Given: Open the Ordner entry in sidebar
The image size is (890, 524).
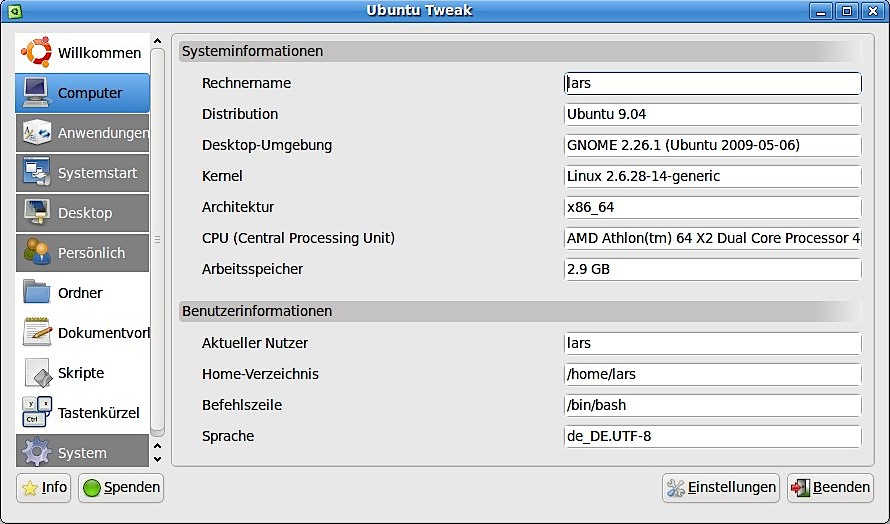Looking at the screenshot, I should [x=82, y=292].
